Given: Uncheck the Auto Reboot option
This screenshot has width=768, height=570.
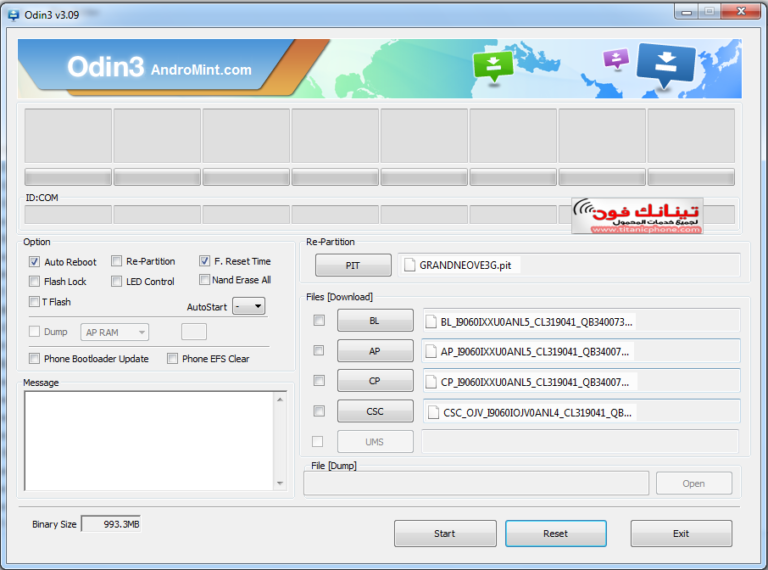Looking at the screenshot, I should click(x=34, y=261).
